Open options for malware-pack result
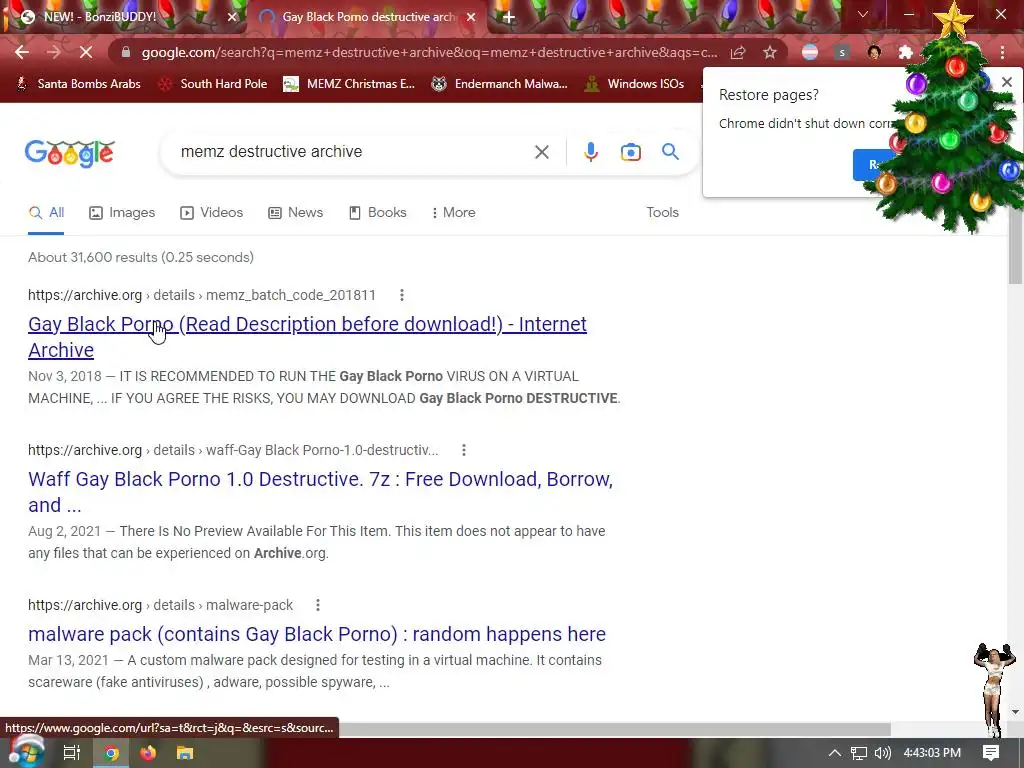This screenshot has width=1024, height=768. click(318, 605)
